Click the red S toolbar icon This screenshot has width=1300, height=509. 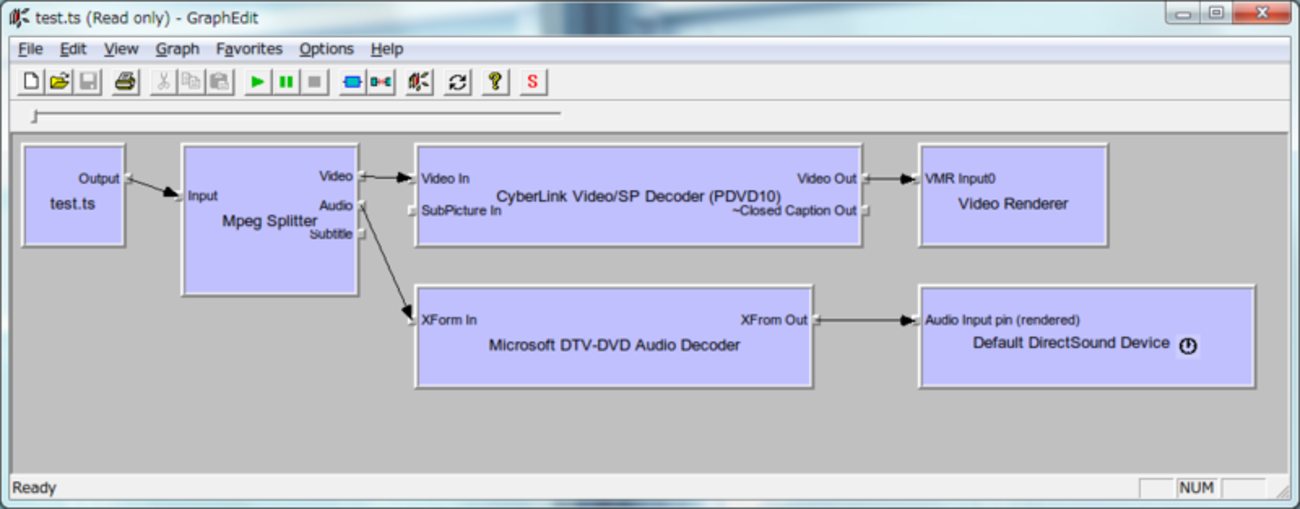[532, 82]
